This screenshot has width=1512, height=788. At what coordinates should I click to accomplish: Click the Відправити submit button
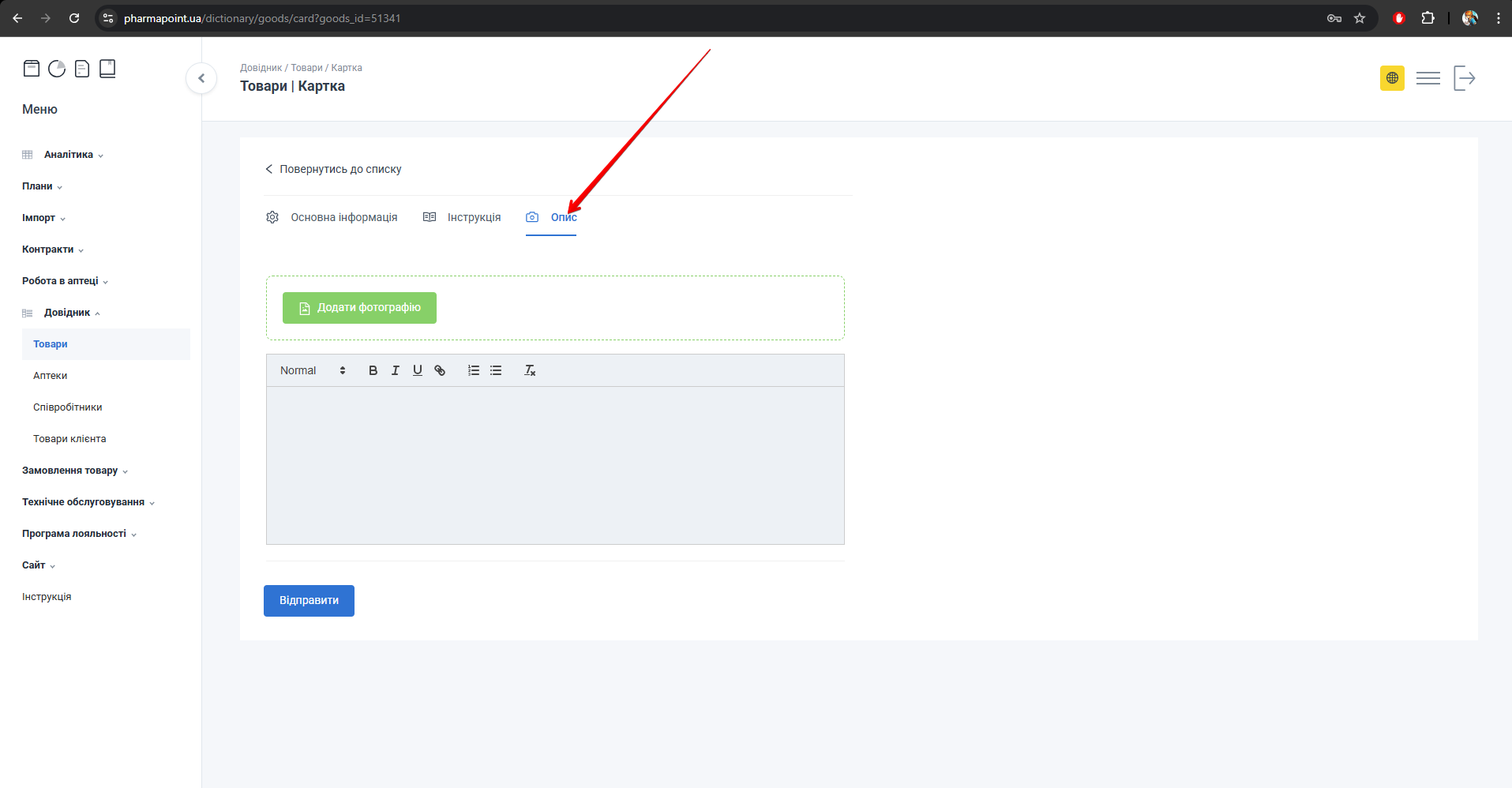309,601
